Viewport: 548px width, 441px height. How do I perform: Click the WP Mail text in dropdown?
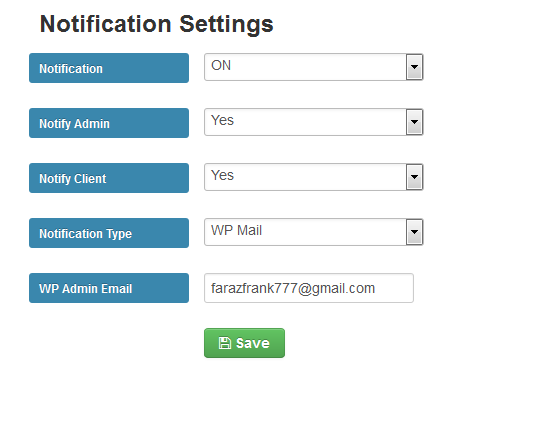[x=236, y=230]
